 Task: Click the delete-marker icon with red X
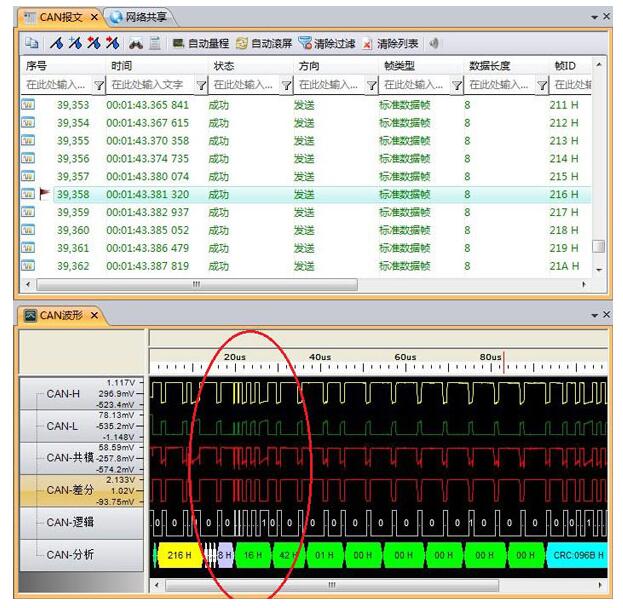point(94,43)
